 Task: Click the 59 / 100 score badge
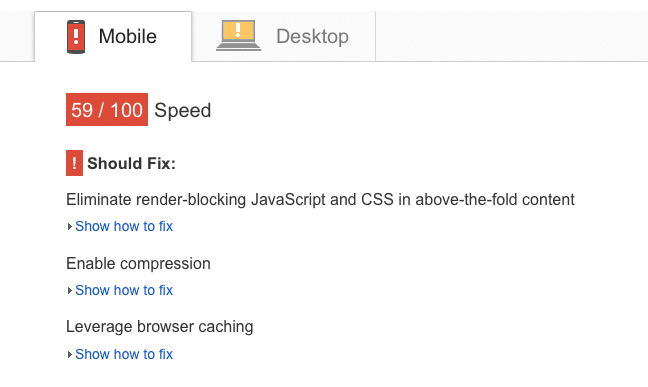107,110
